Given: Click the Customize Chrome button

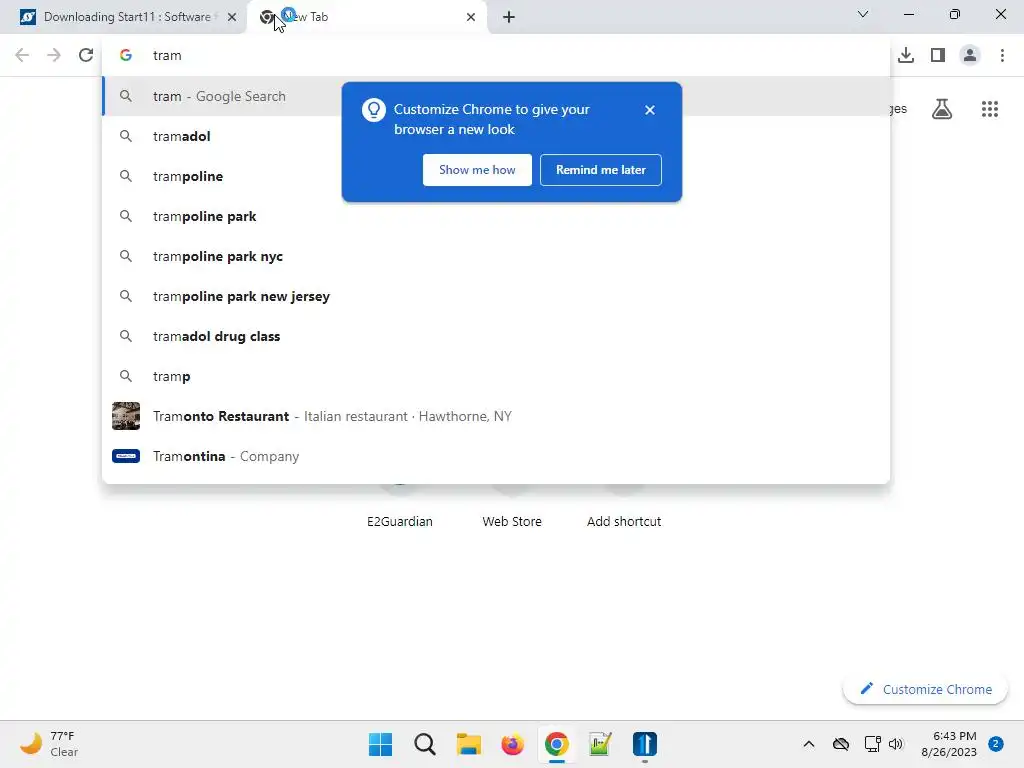Looking at the screenshot, I should click(925, 690).
